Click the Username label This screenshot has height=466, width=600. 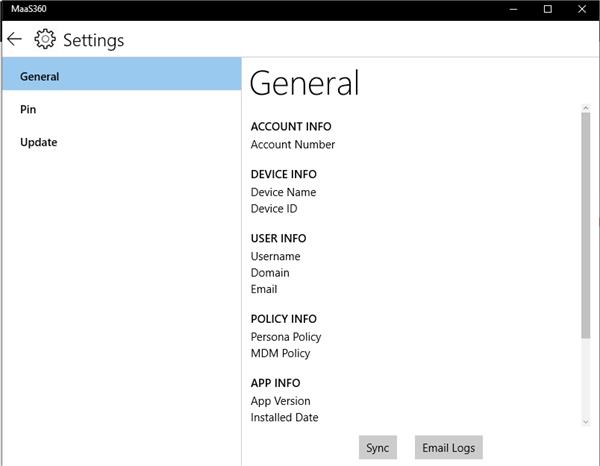point(276,256)
